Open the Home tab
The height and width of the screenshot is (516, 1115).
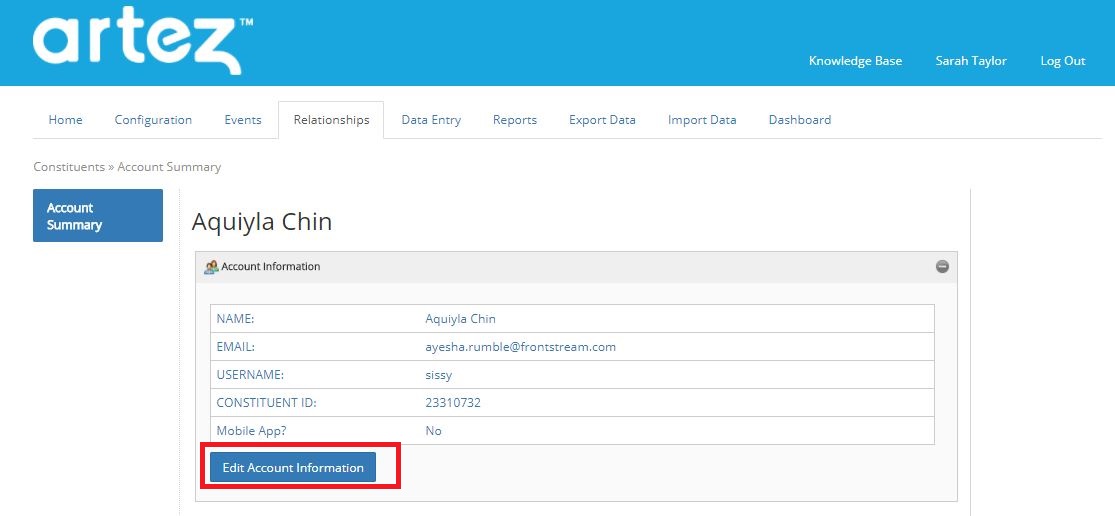click(x=65, y=120)
